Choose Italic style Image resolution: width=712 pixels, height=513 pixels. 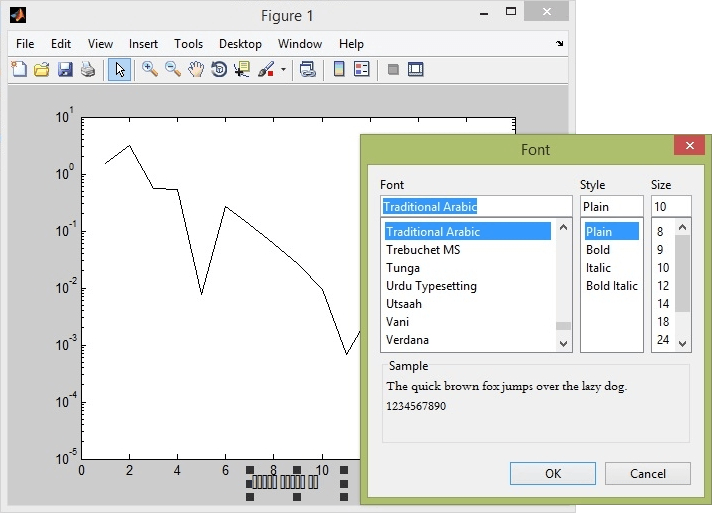pyautogui.click(x=612, y=268)
